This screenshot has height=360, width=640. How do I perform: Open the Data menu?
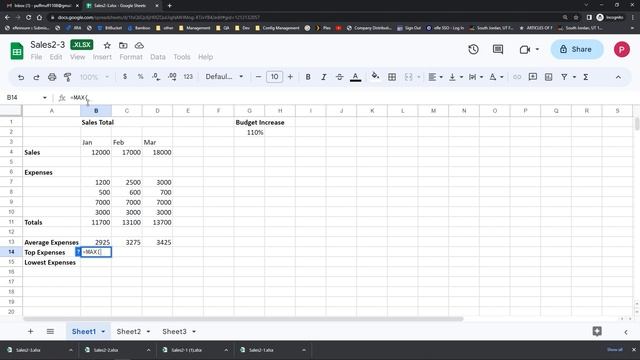pyautogui.click(x=158, y=57)
